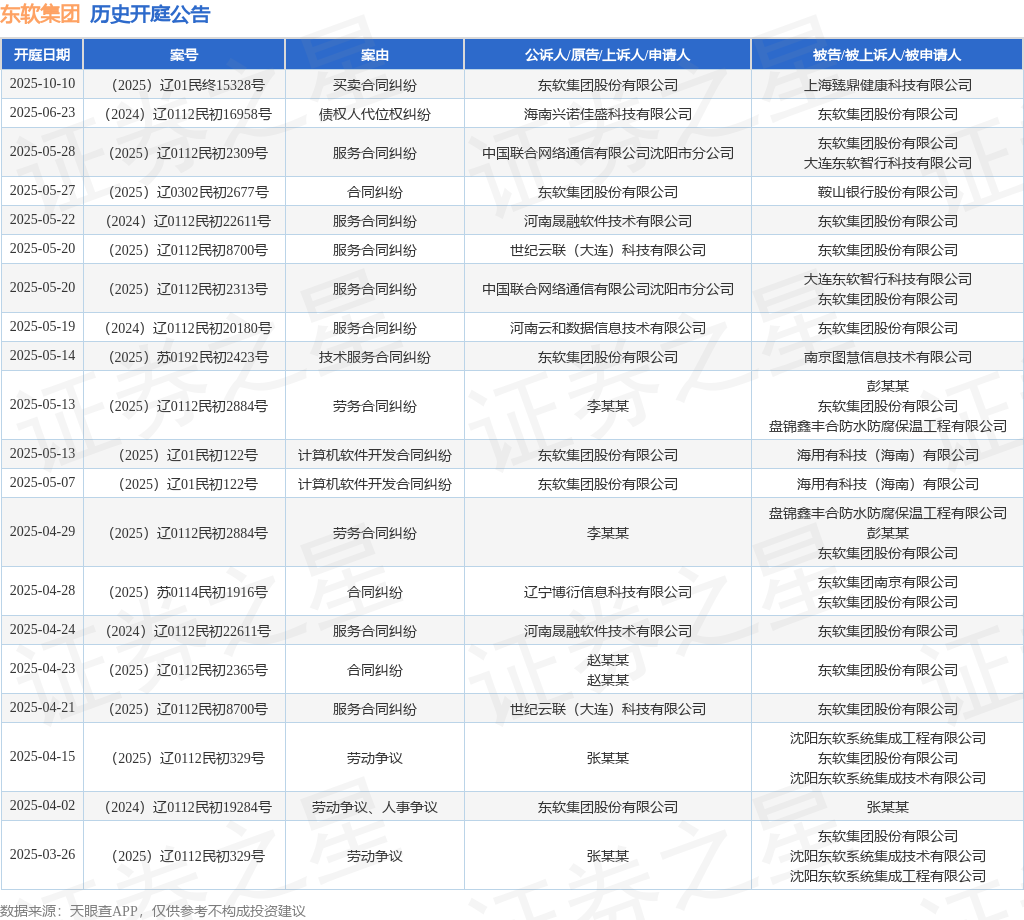Select date cell 2025-05-27
Image resolution: width=1024 pixels, height=920 pixels.
click(x=42, y=191)
